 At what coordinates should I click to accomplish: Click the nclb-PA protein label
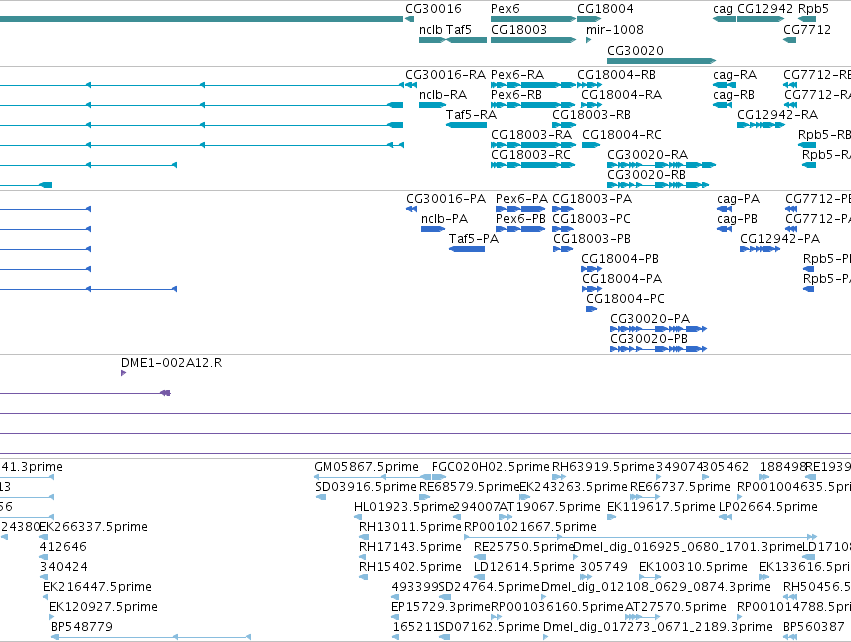pyautogui.click(x=444, y=219)
